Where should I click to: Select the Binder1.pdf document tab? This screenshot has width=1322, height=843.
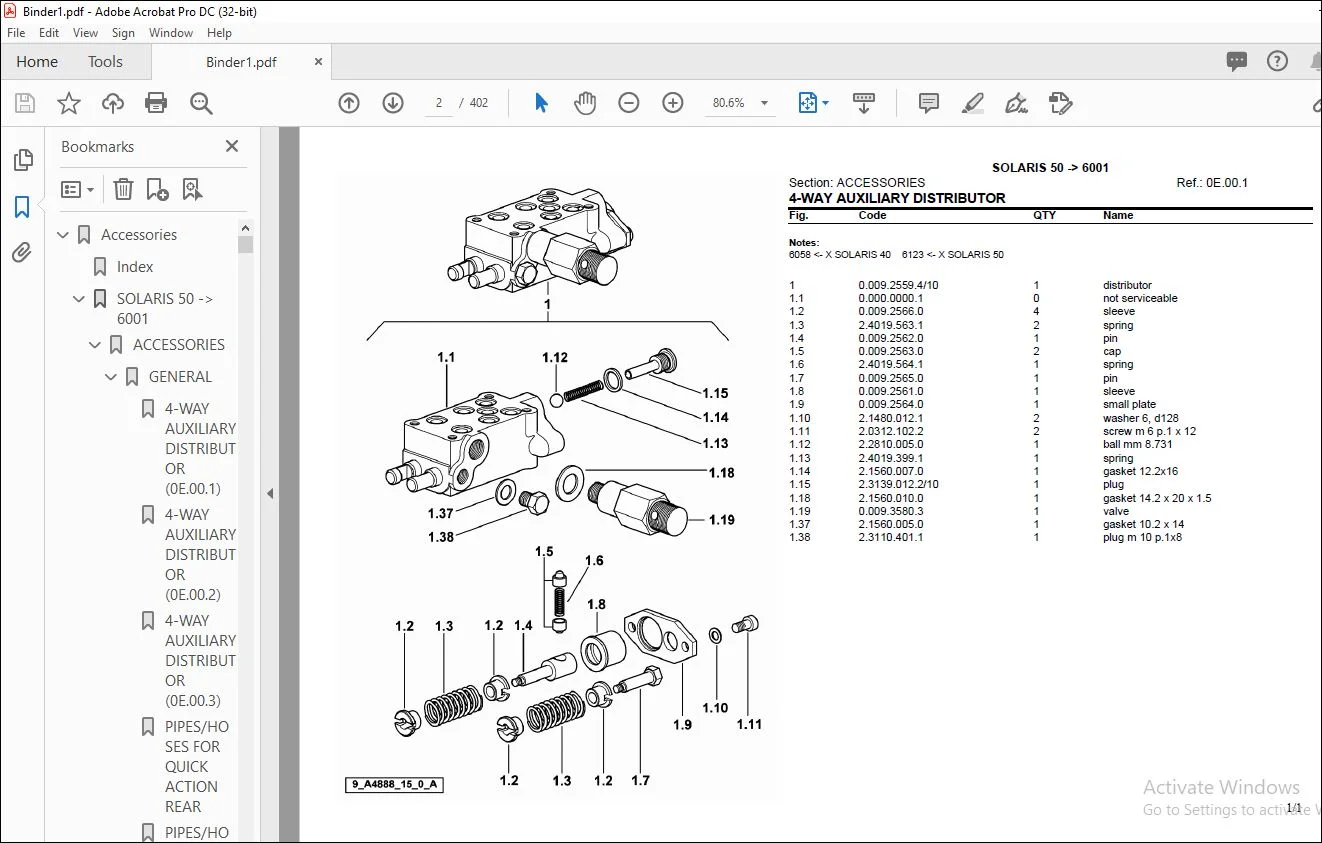tap(241, 62)
